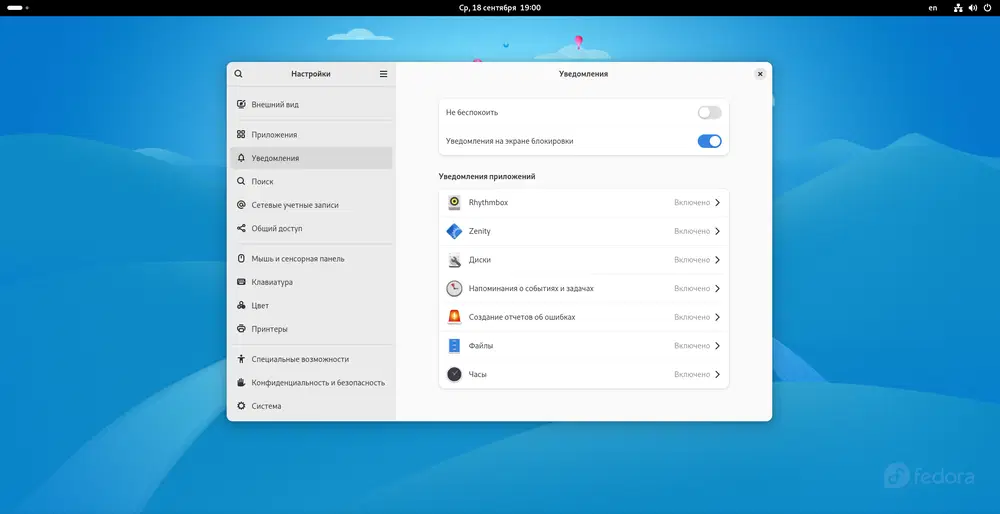Click the Создание отчетов об ошибках siren icon
The image size is (1000, 514).
pos(454,317)
